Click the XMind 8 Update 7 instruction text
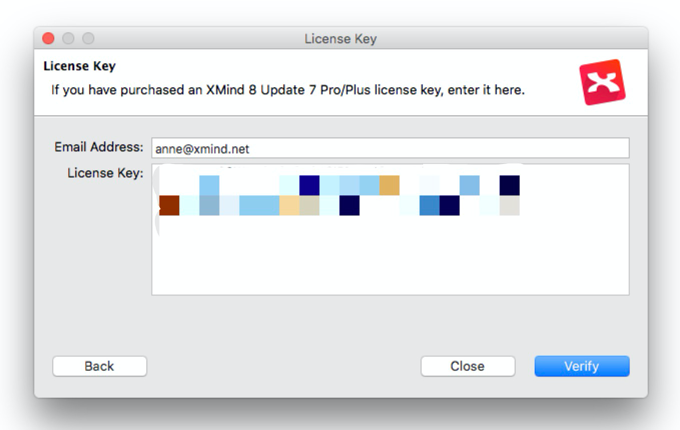Screen dimensions: 680x430 (288, 90)
